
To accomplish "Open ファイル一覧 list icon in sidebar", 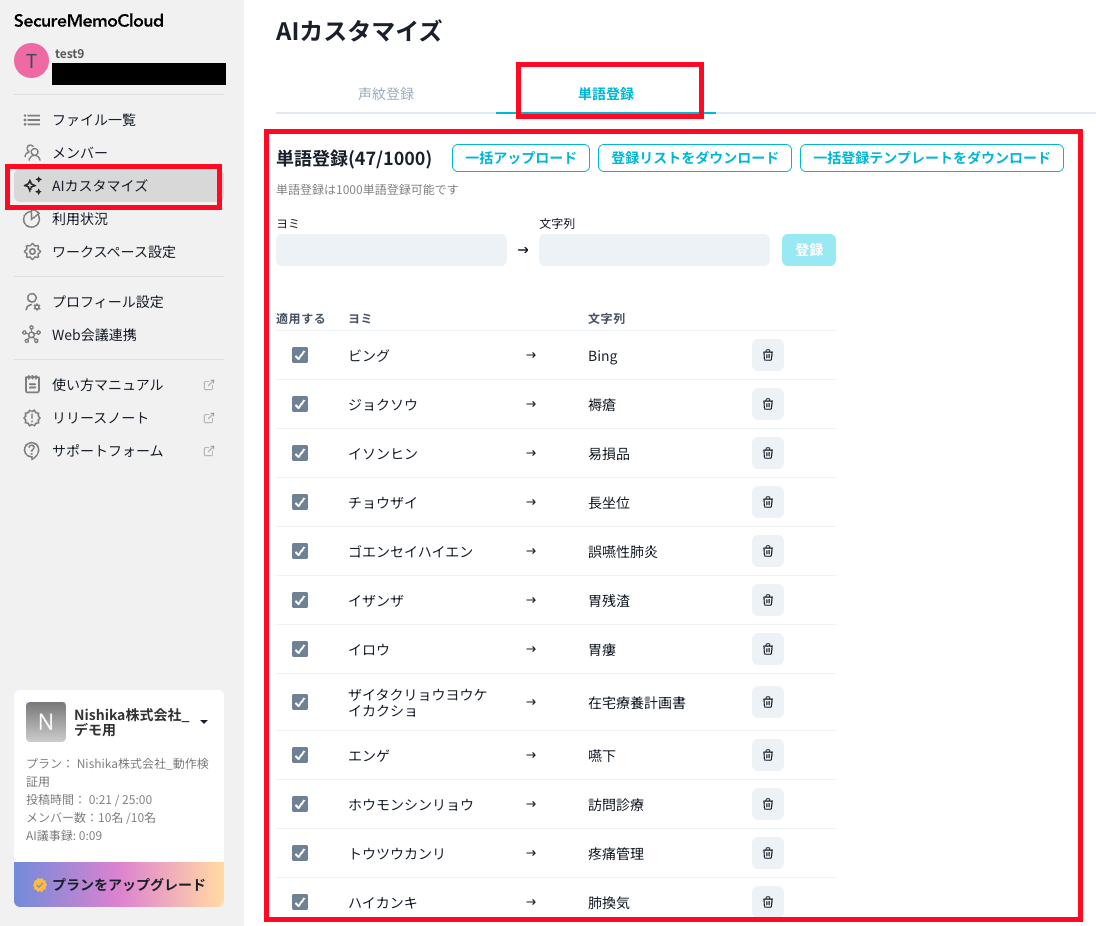I will pyautogui.click(x=32, y=120).
